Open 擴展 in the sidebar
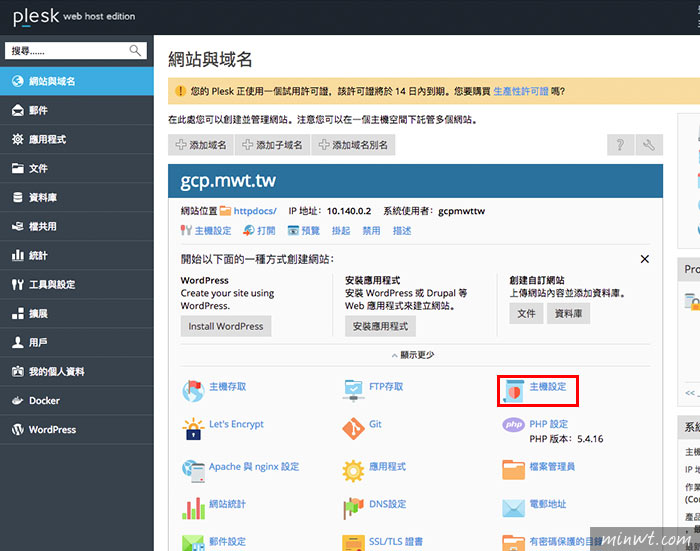Screen dimensions: 700x551 click(x=77, y=313)
